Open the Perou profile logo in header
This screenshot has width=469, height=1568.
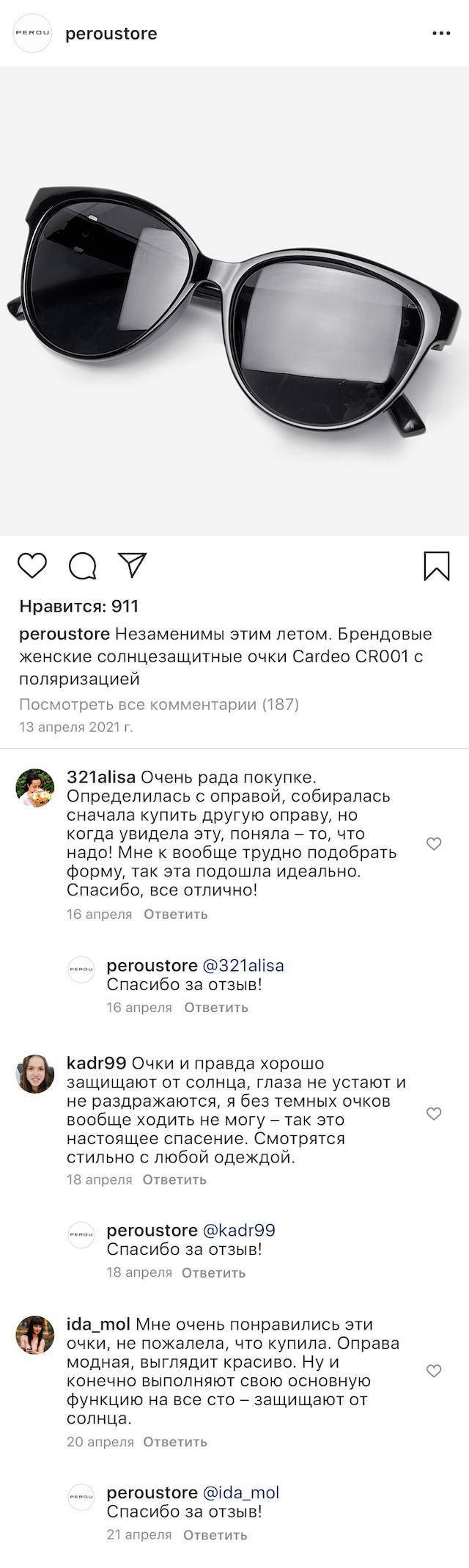(34, 34)
